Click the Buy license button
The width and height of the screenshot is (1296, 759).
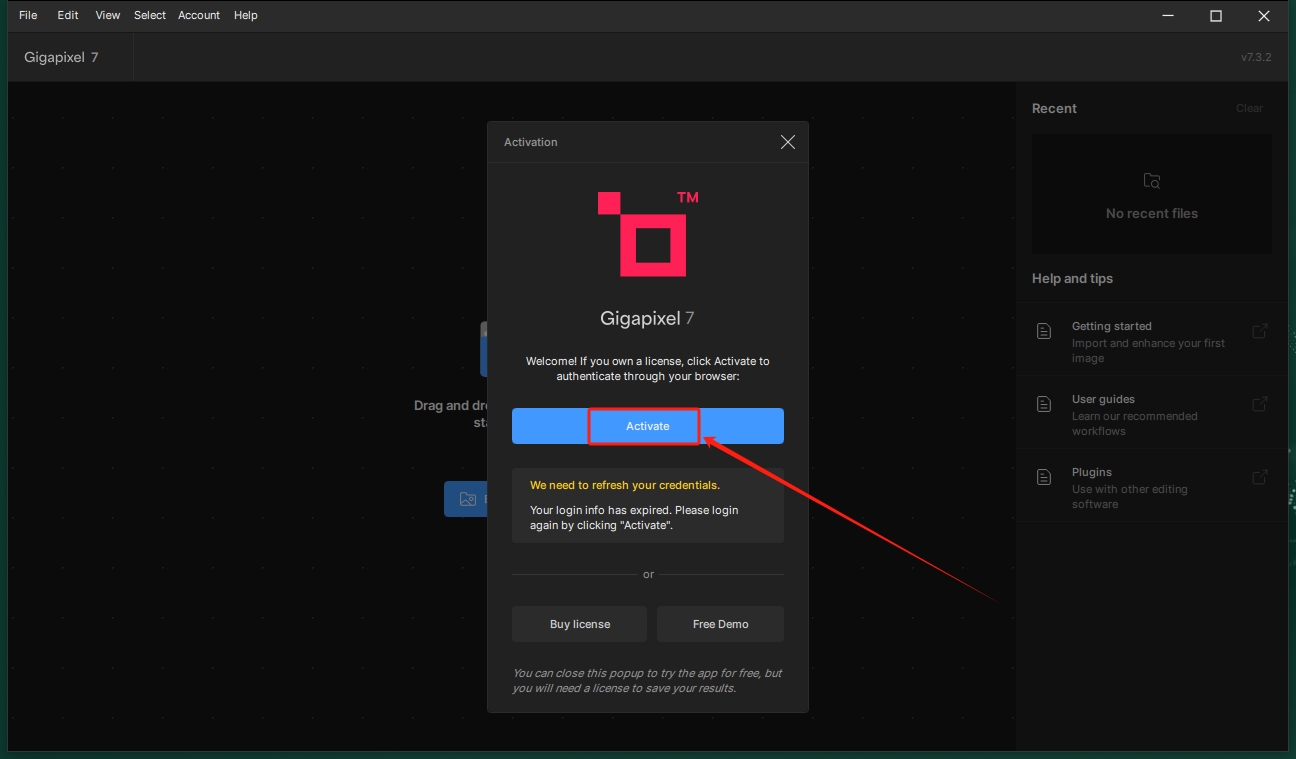pyautogui.click(x=580, y=624)
